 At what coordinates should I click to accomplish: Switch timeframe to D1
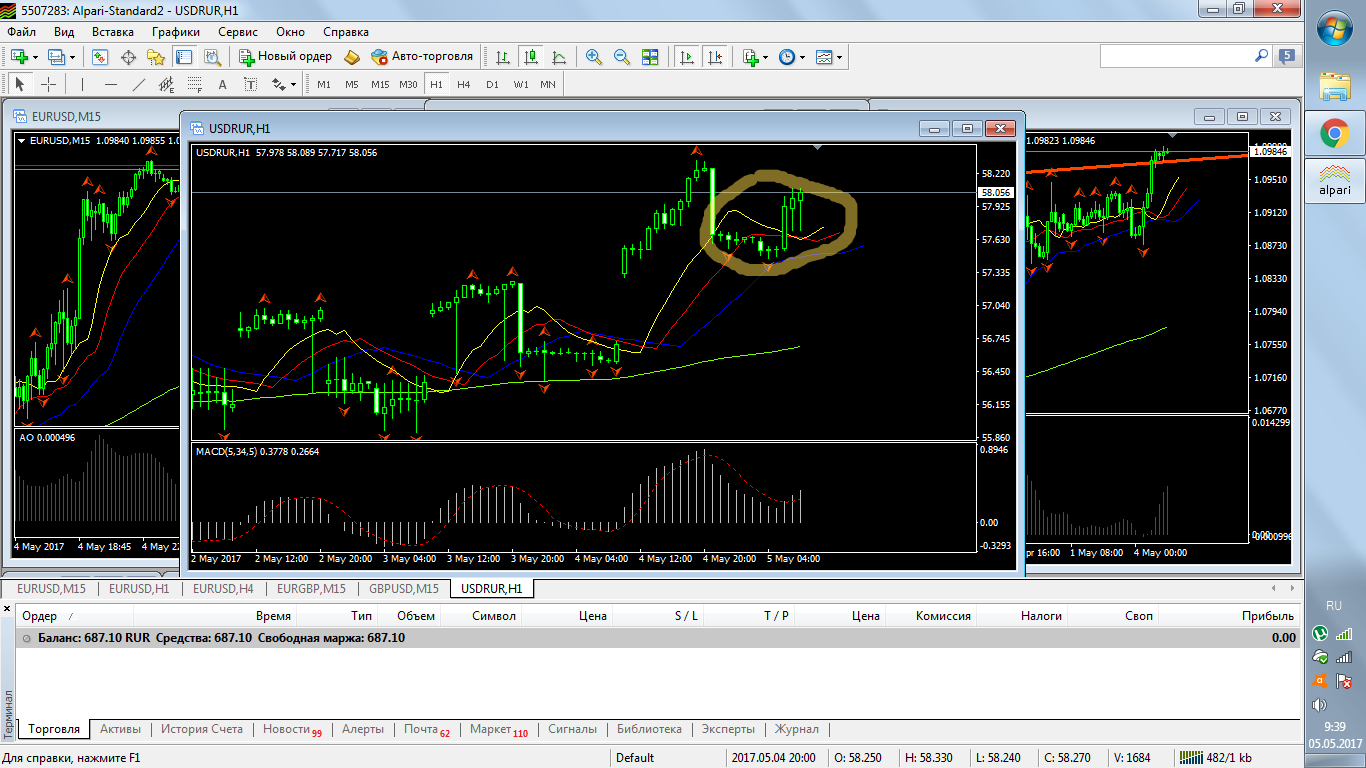(492, 84)
